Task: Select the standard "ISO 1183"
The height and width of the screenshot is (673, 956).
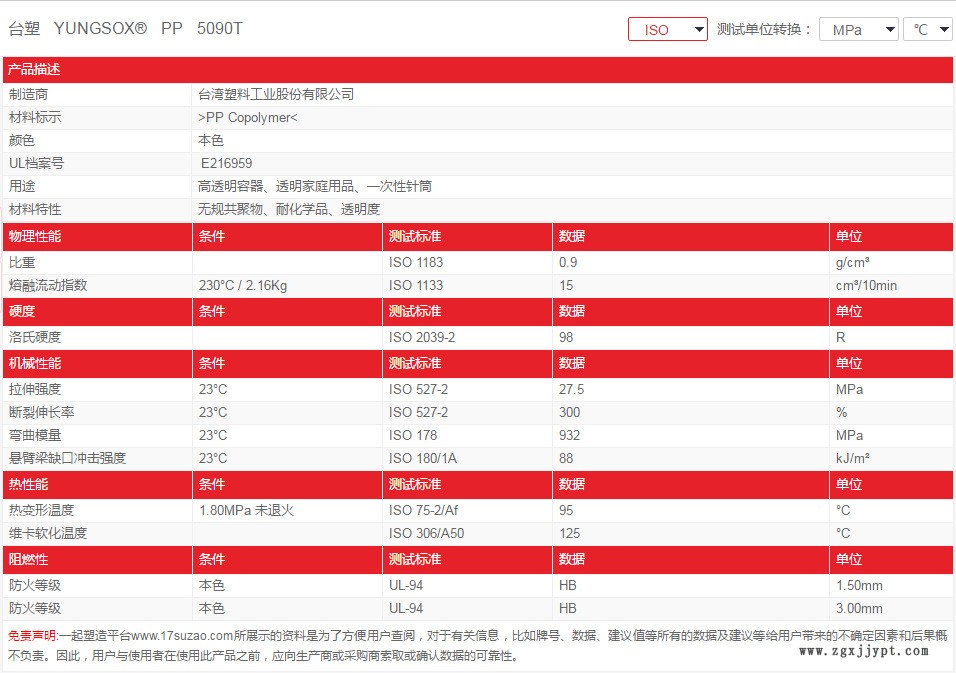Action: point(416,263)
